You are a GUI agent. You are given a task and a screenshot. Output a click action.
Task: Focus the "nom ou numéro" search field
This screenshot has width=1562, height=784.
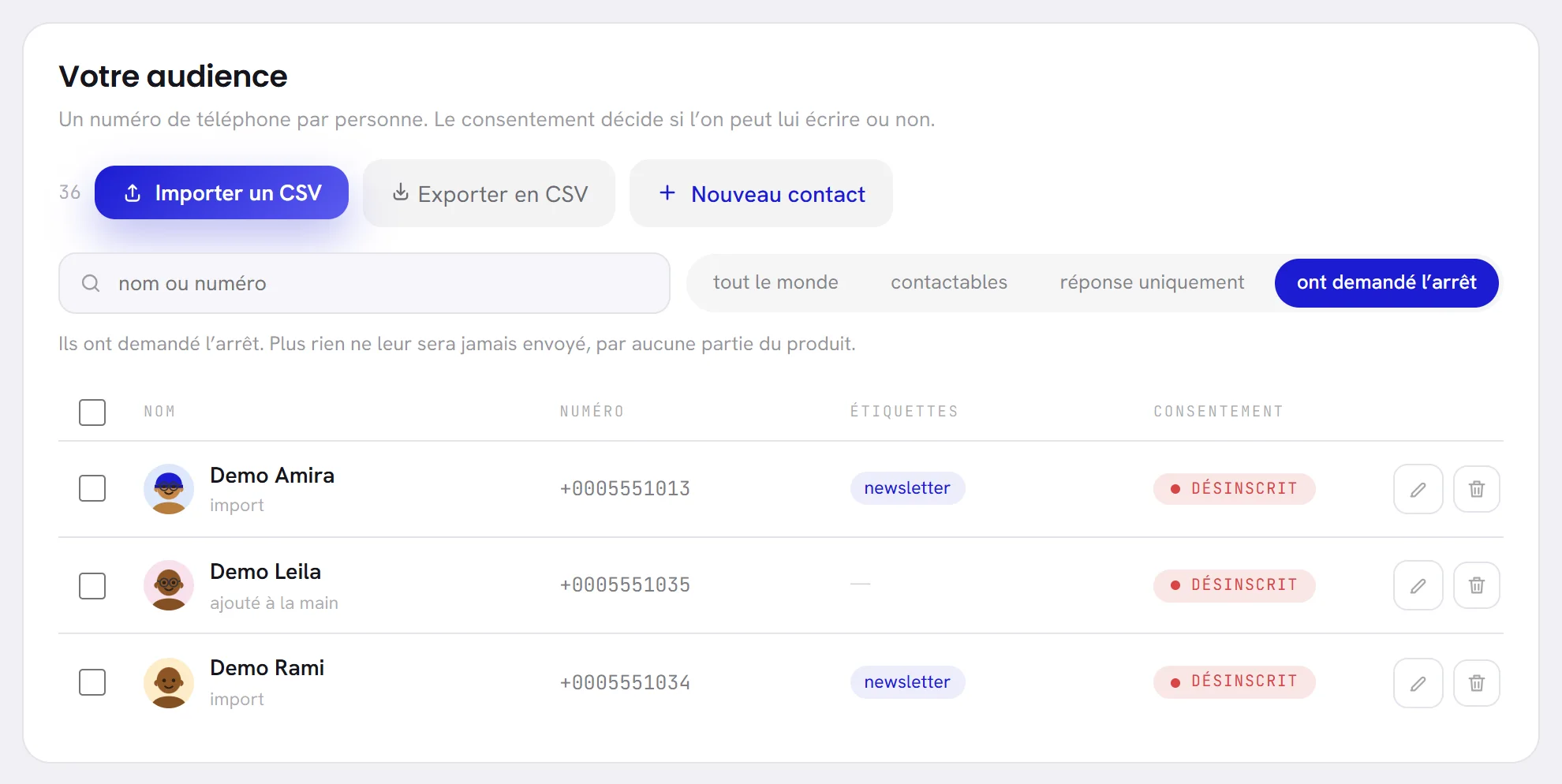[x=364, y=283]
